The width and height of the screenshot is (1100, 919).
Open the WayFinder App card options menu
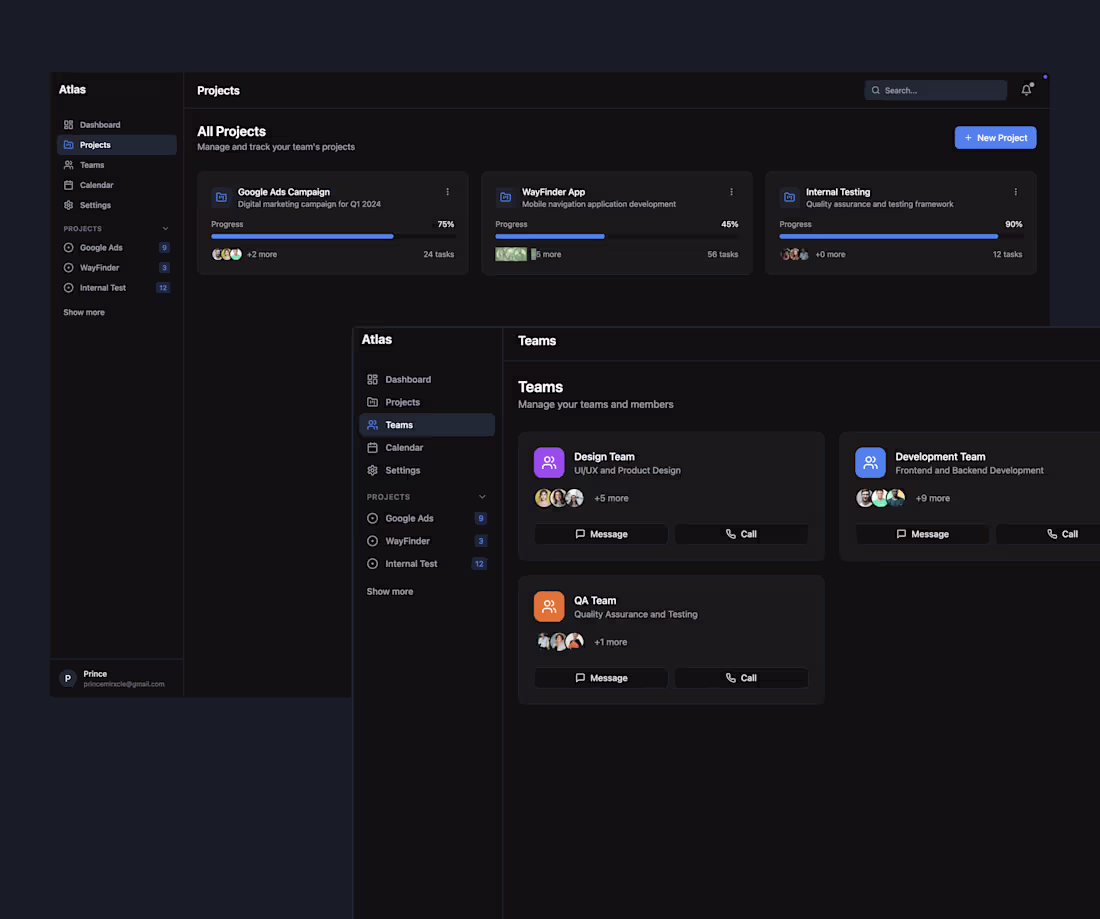tap(731, 191)
